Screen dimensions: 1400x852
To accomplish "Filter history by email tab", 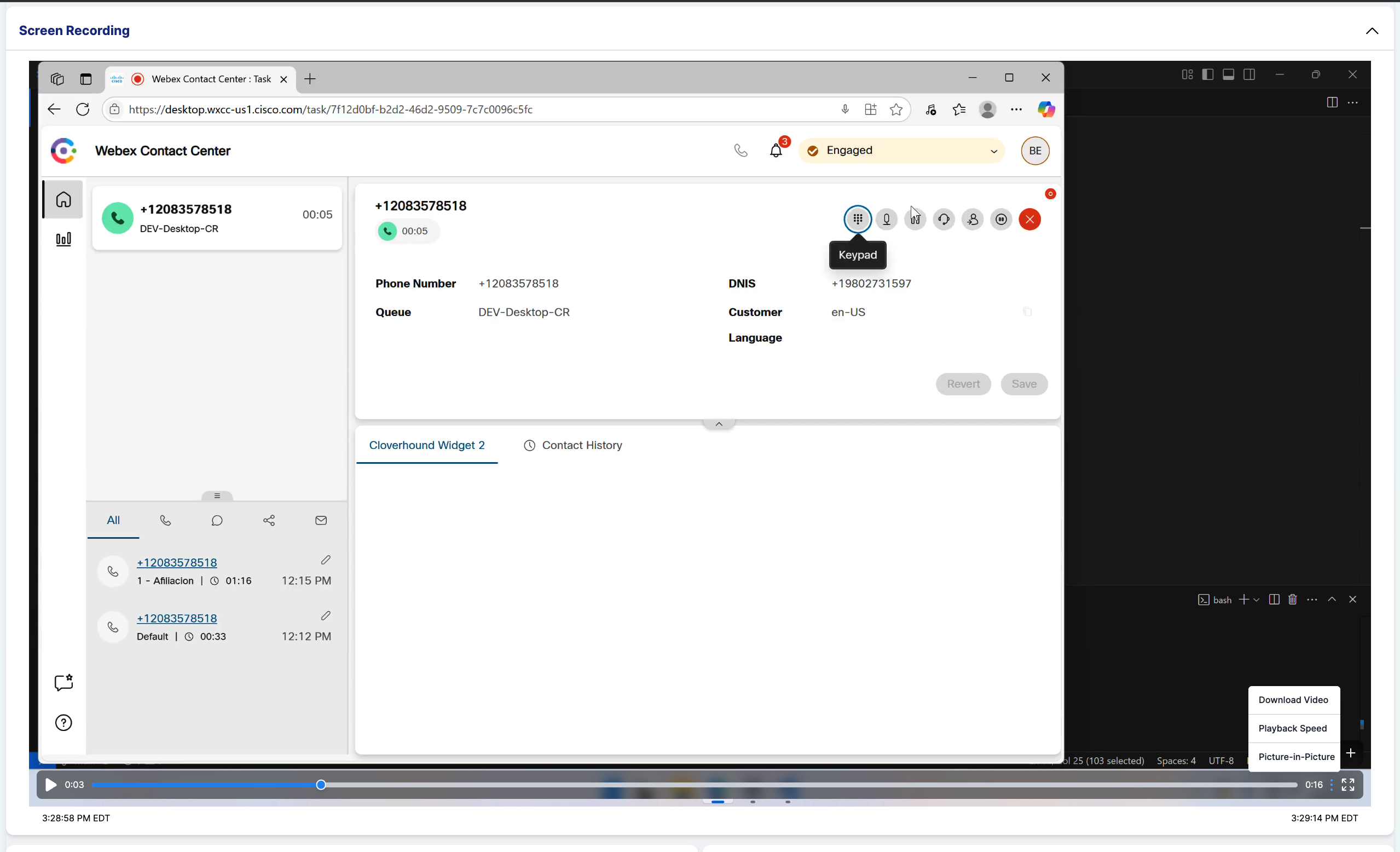I will tap(321, 520).
